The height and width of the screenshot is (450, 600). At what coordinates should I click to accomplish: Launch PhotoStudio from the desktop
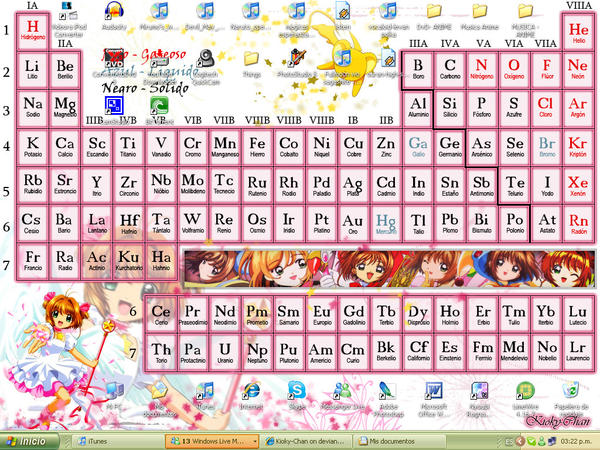tap(297, 58)
